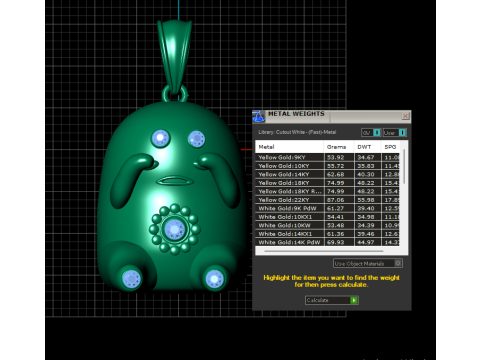Sort by the Grams column header

339,147
